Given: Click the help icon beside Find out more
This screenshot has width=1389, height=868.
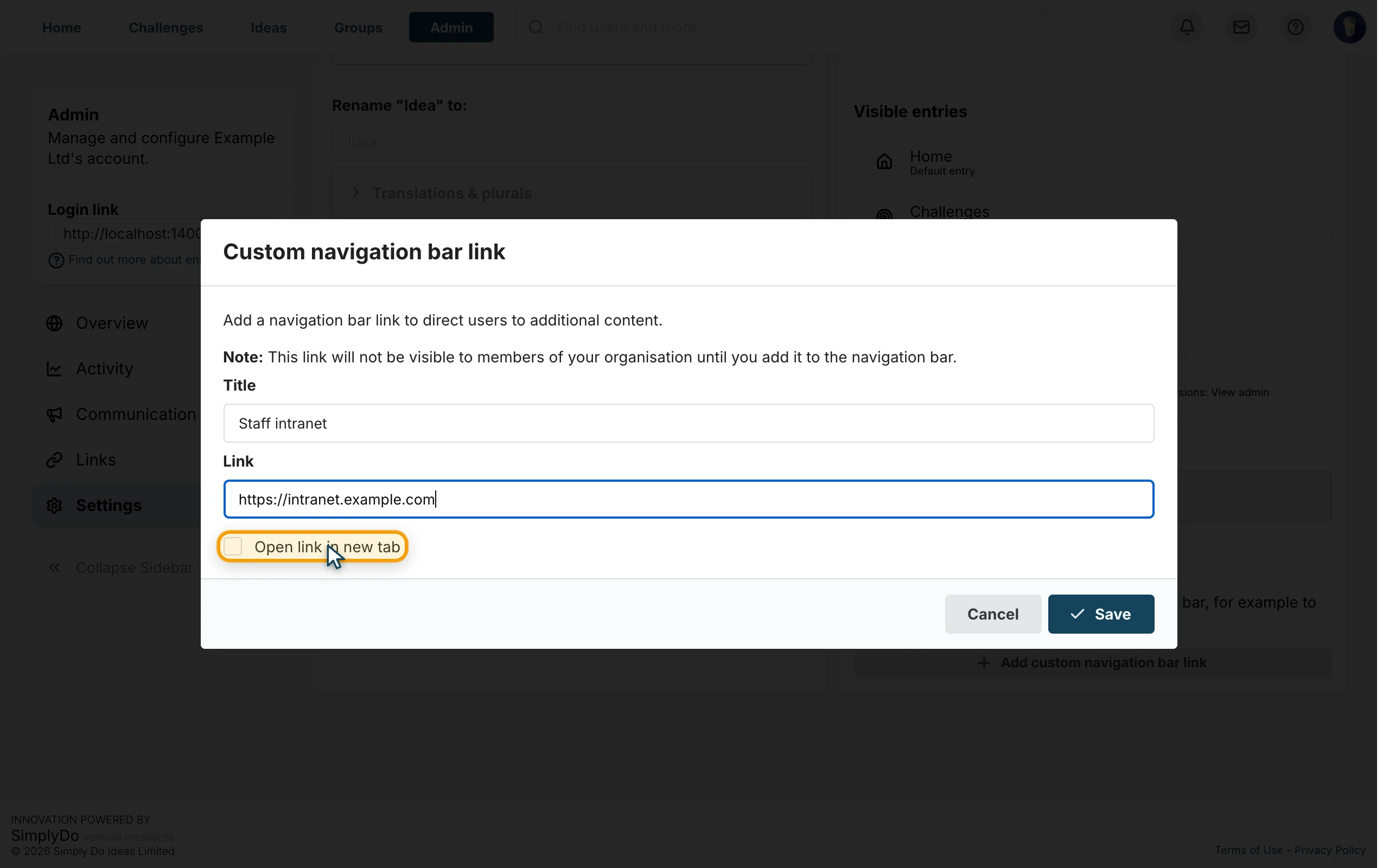Looking at the screenshot, I should (56, 260).
